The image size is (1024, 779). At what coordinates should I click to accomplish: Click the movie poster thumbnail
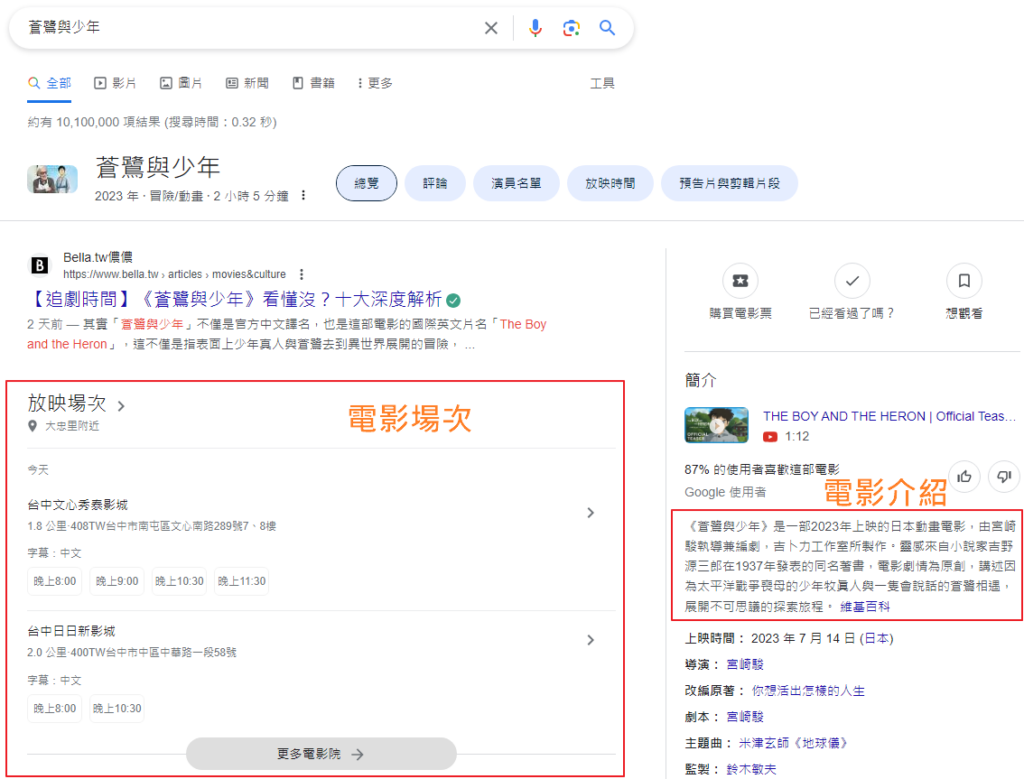coord(52,180)
